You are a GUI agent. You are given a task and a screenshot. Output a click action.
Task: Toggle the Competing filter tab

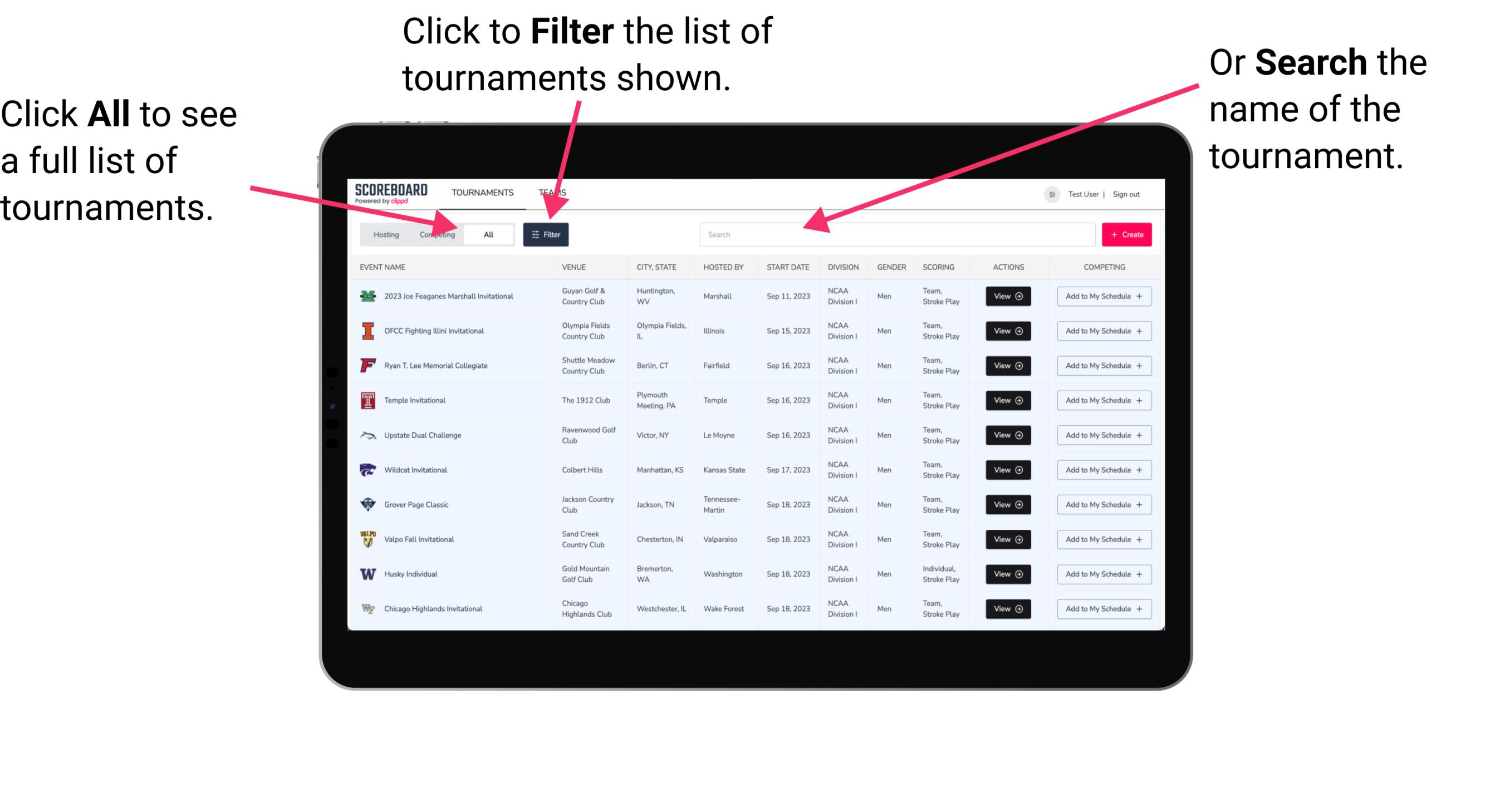435,234
